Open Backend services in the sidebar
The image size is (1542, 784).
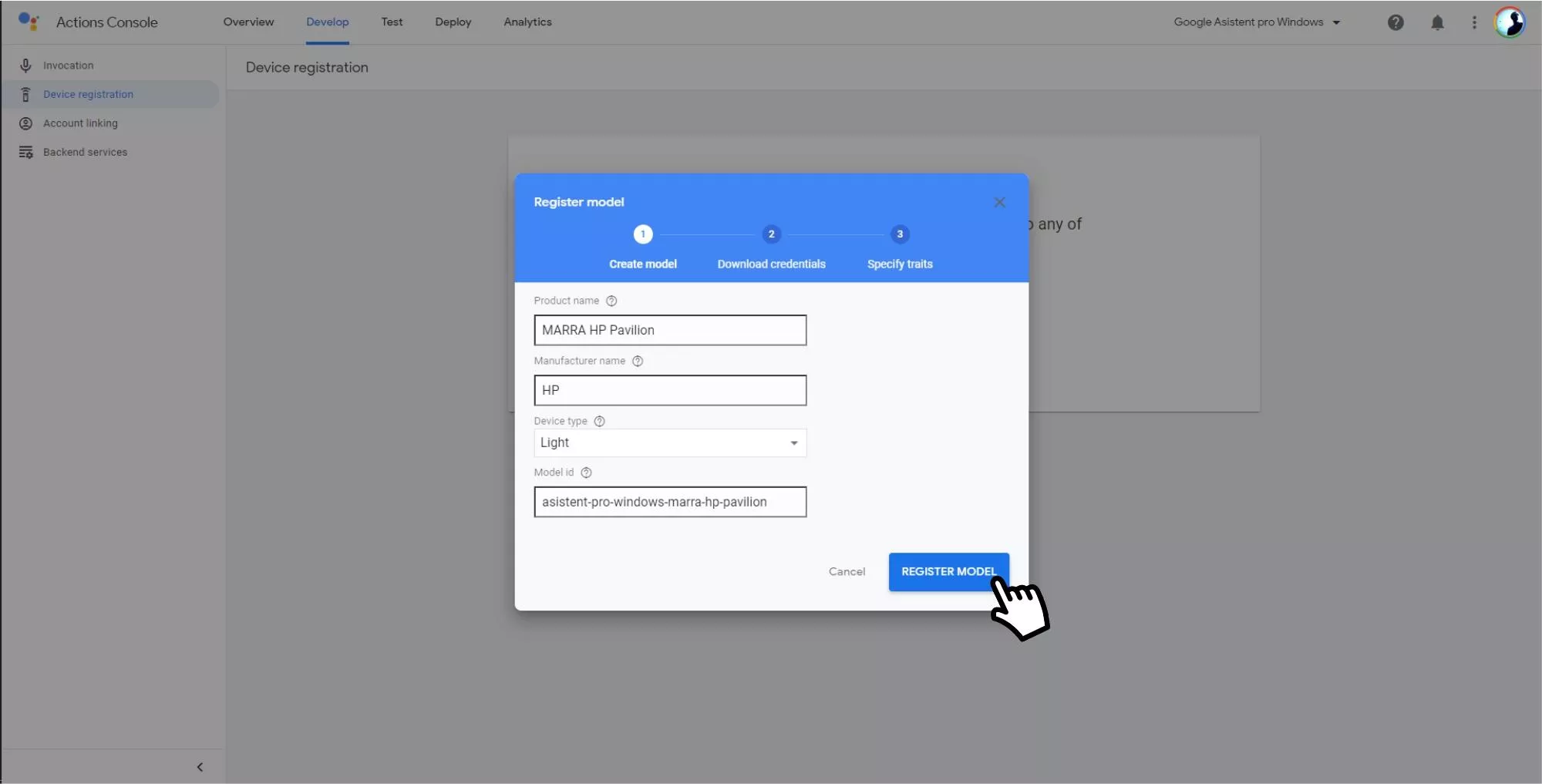(110, 152)
